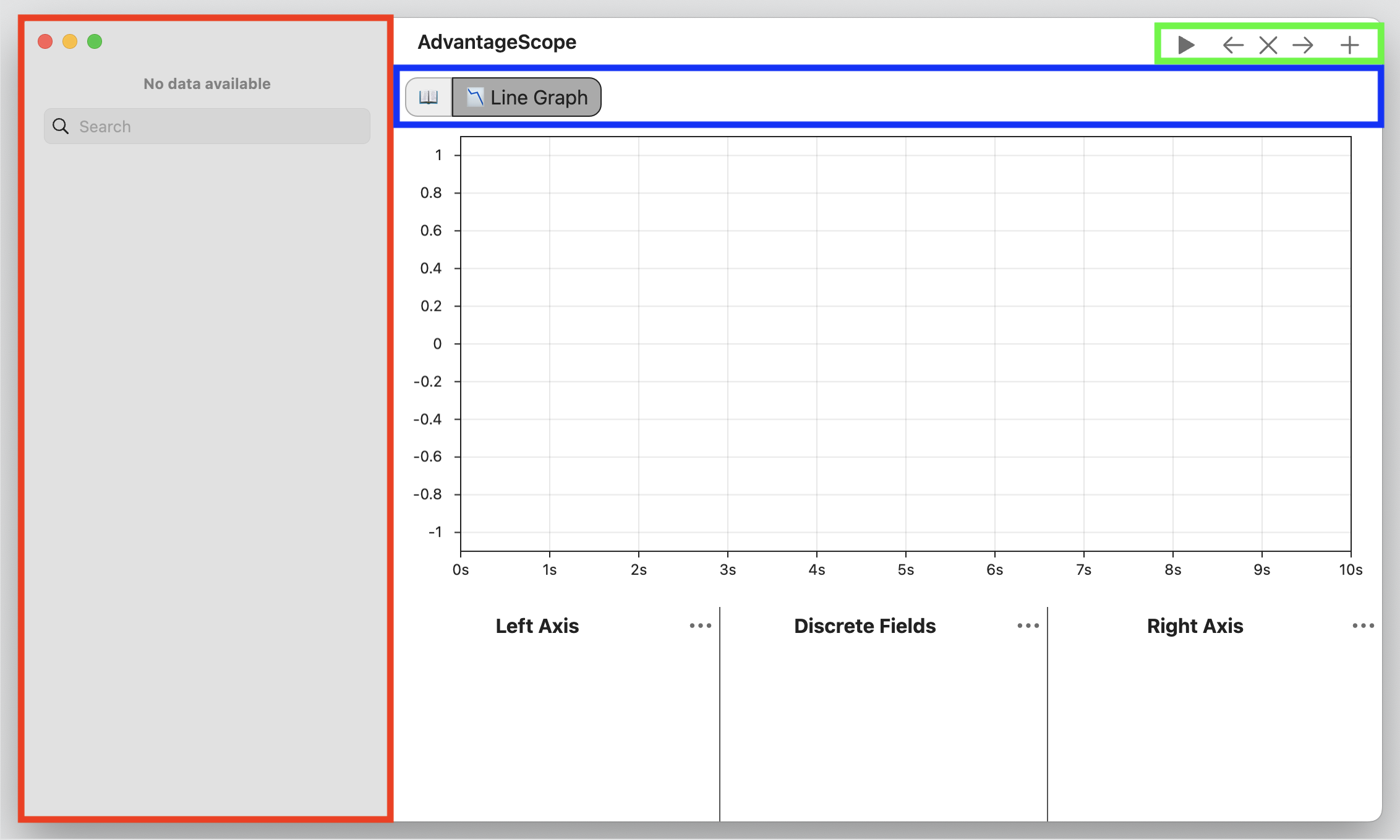The image size is (1400, 840).
Task: Click the magnifying glass search icon
Action: tap(61, 127)
